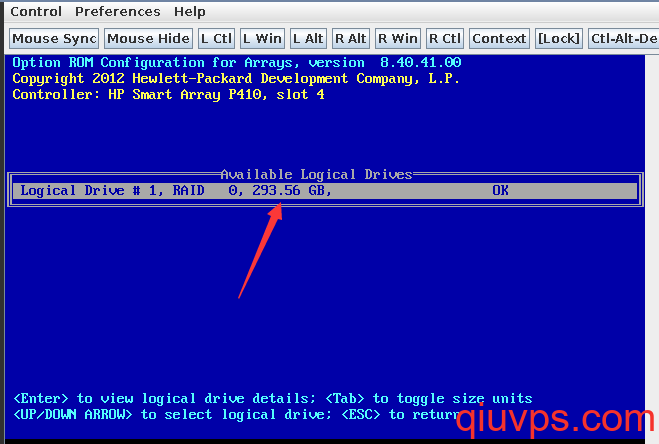
Task: Send Ctl-Alt-Del to the server
Action: pos(624,39)
